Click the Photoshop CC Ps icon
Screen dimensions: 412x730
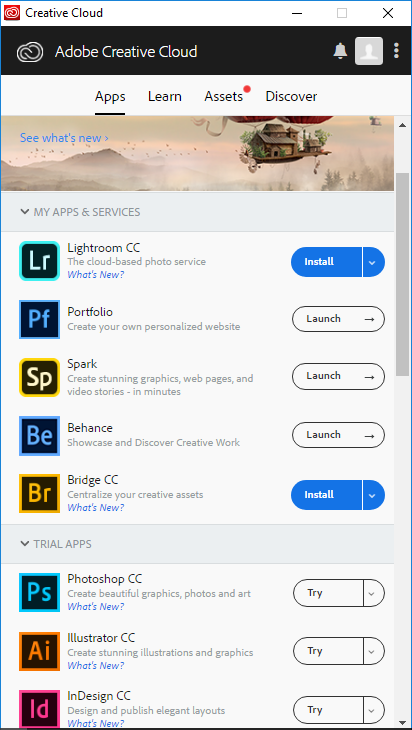pyautogui.click(x=40, y=592)
